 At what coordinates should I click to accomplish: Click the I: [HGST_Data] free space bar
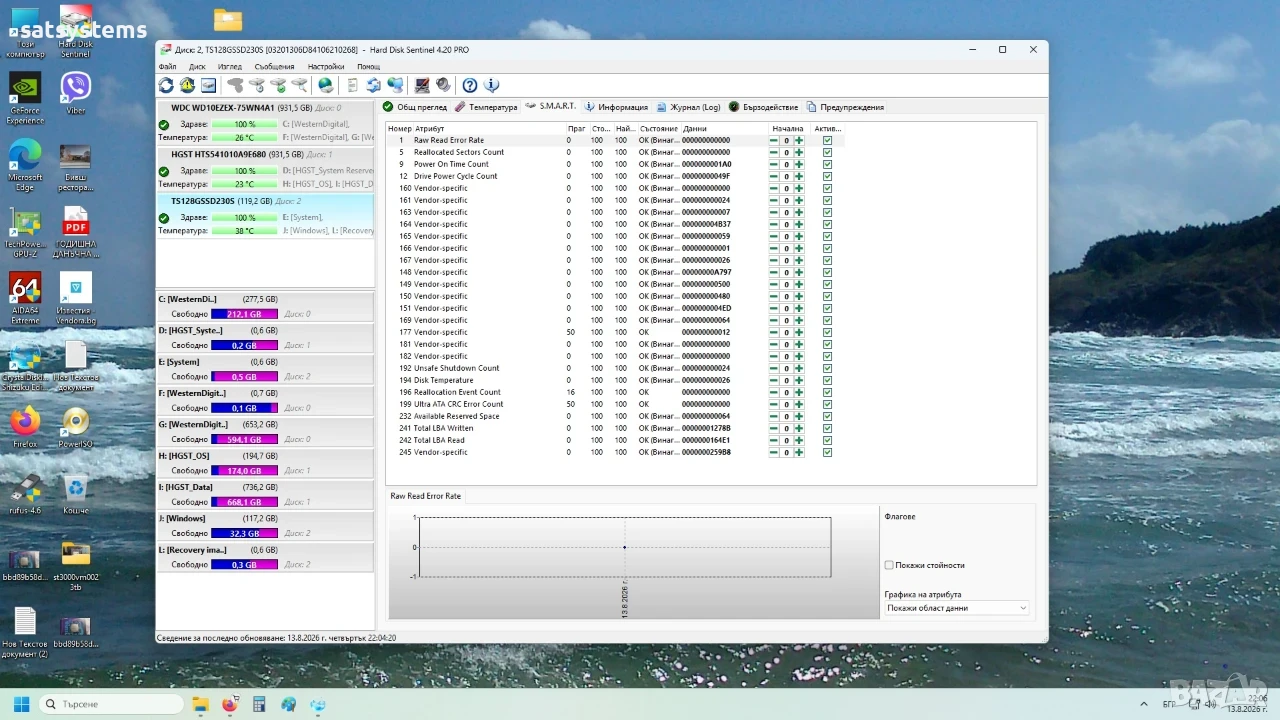click(244, 502)
